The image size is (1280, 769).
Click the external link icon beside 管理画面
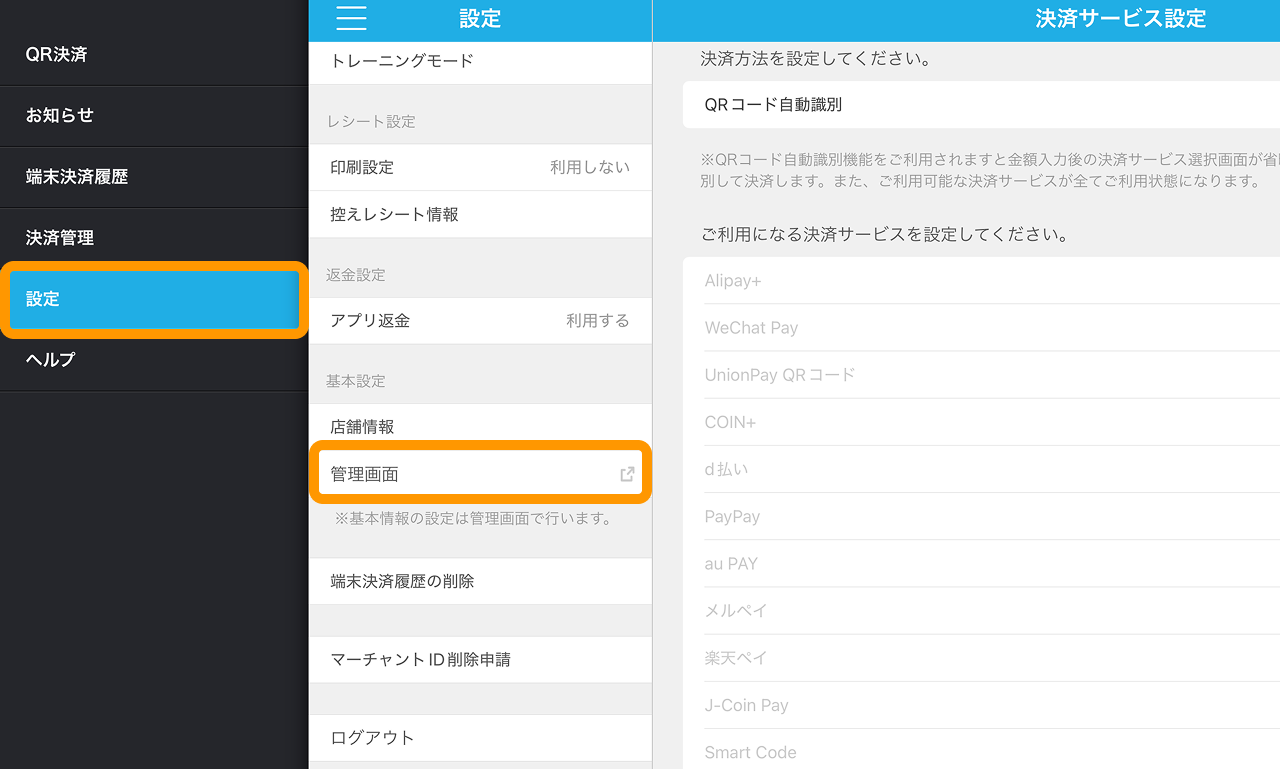click(627, 474)
